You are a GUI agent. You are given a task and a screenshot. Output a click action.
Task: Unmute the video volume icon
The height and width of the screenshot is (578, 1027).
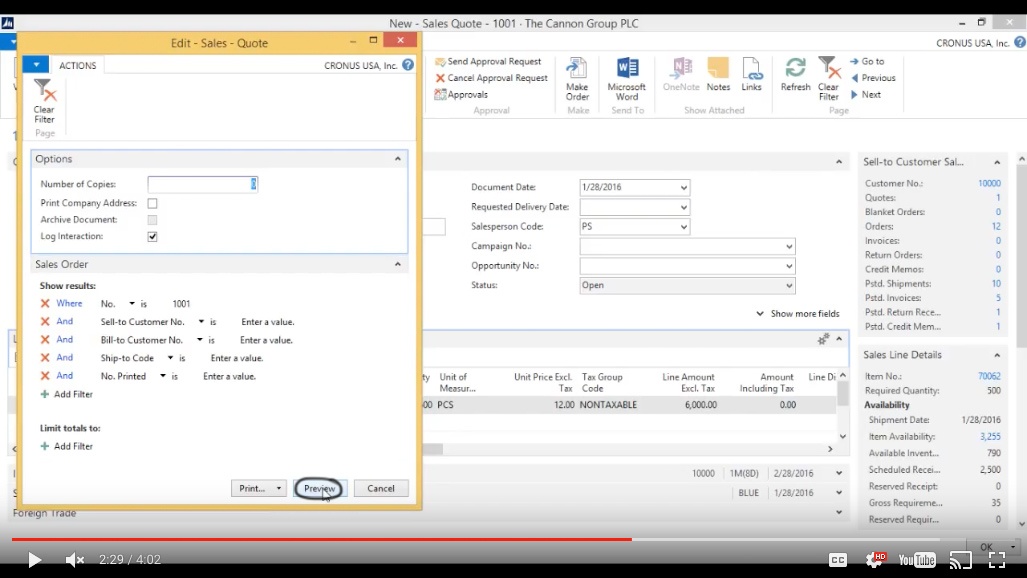coord(74,560)
